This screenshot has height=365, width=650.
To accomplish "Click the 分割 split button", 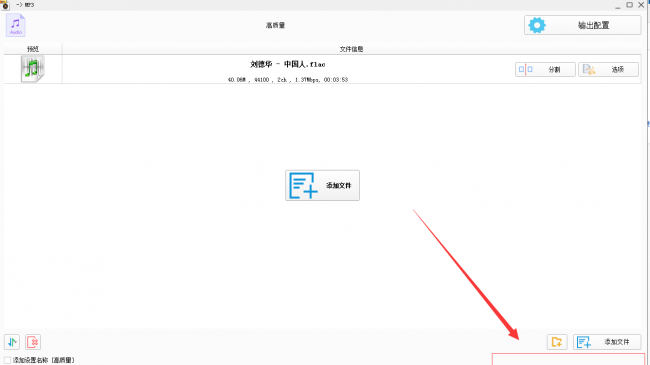I will pos(545,69).
